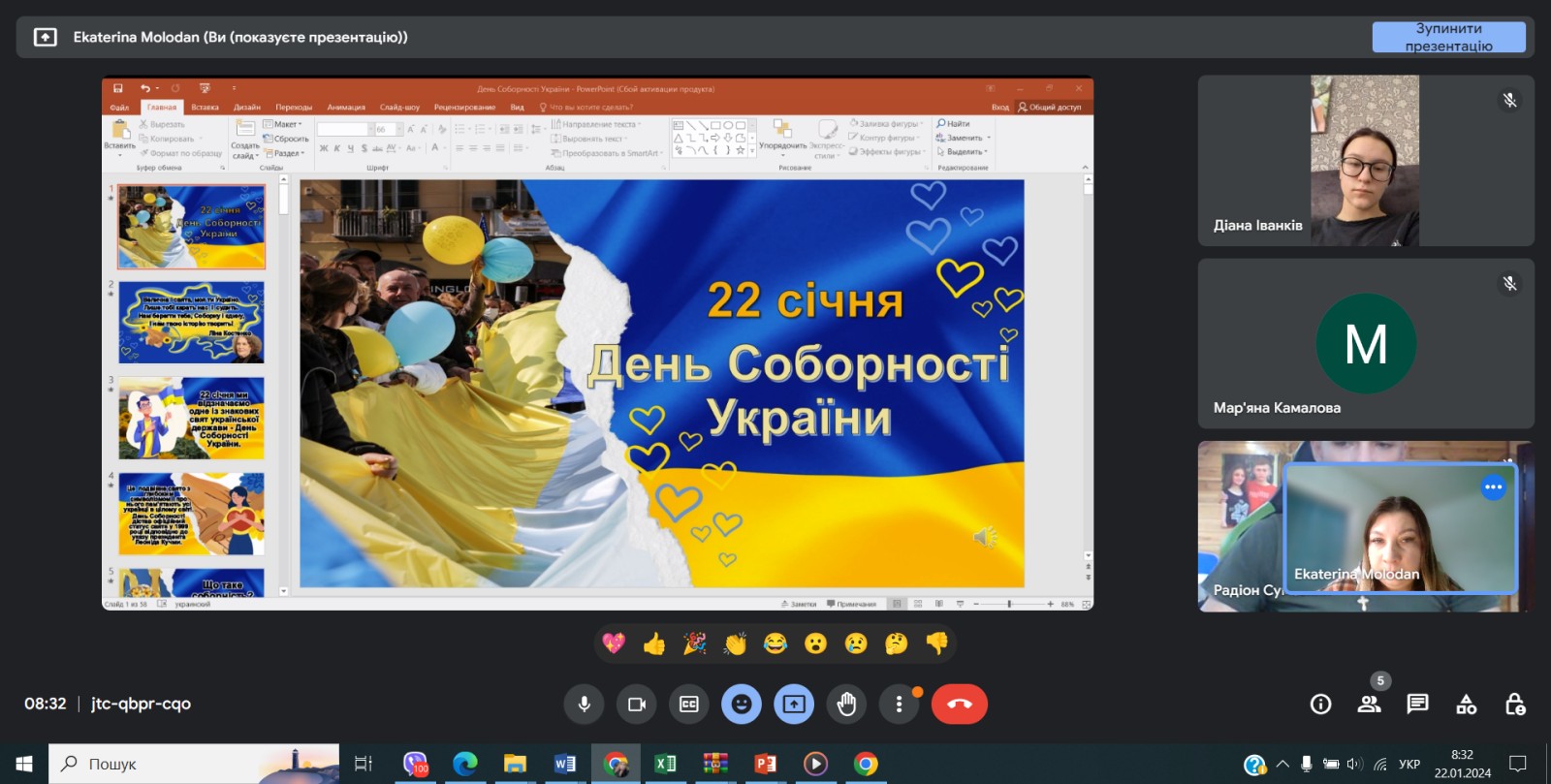1551x784 pixels.
Task: Click the Windows search box Пошук
Action: pos(194,765)
